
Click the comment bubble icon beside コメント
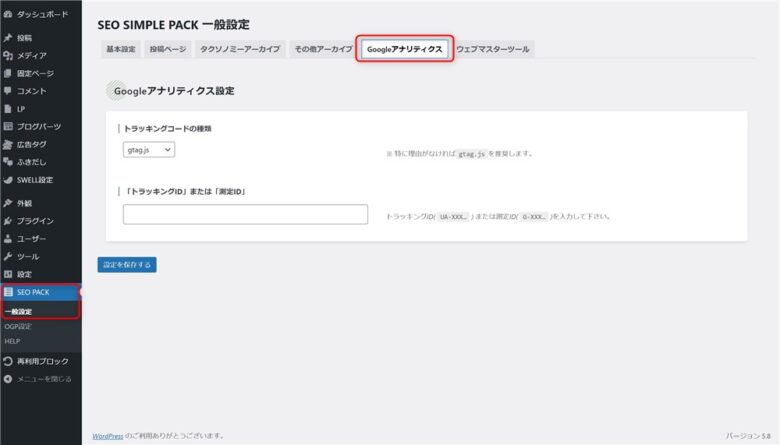(8, 91)
